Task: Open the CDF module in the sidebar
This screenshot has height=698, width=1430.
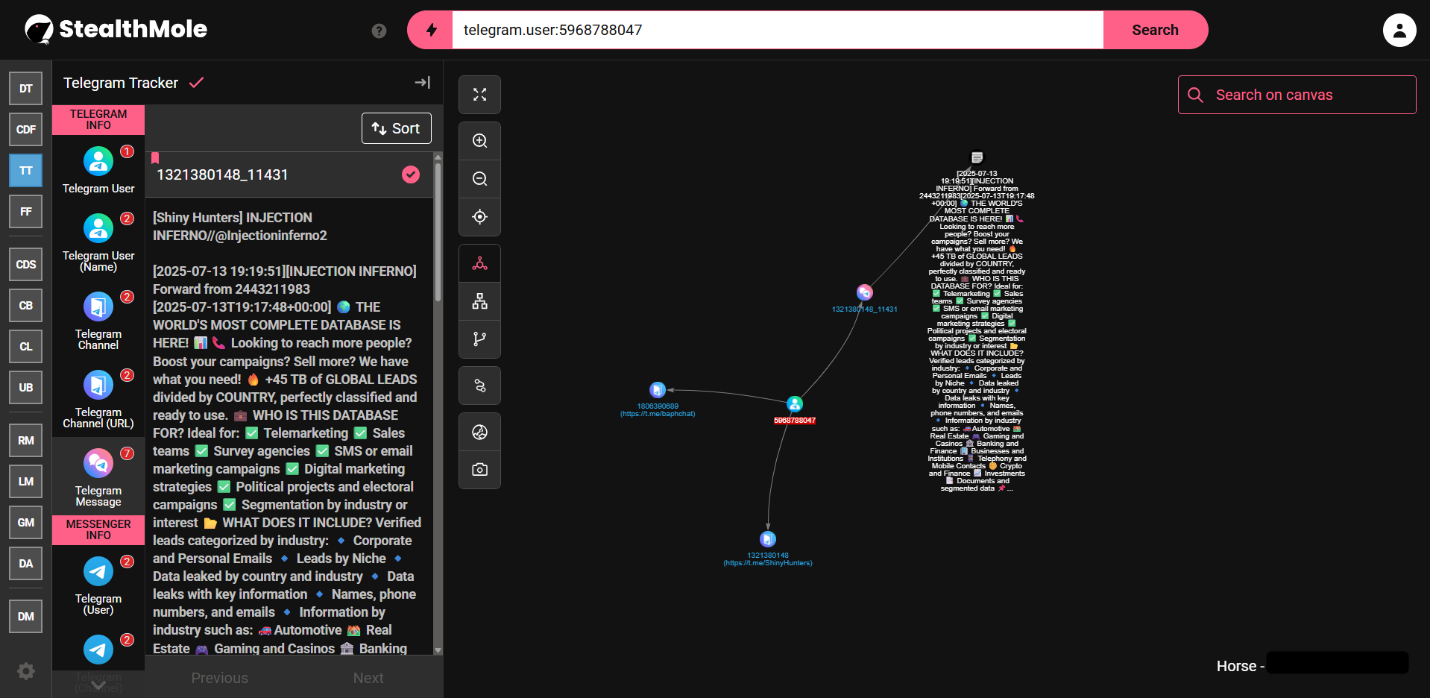Action: click(x=26, y=129)
